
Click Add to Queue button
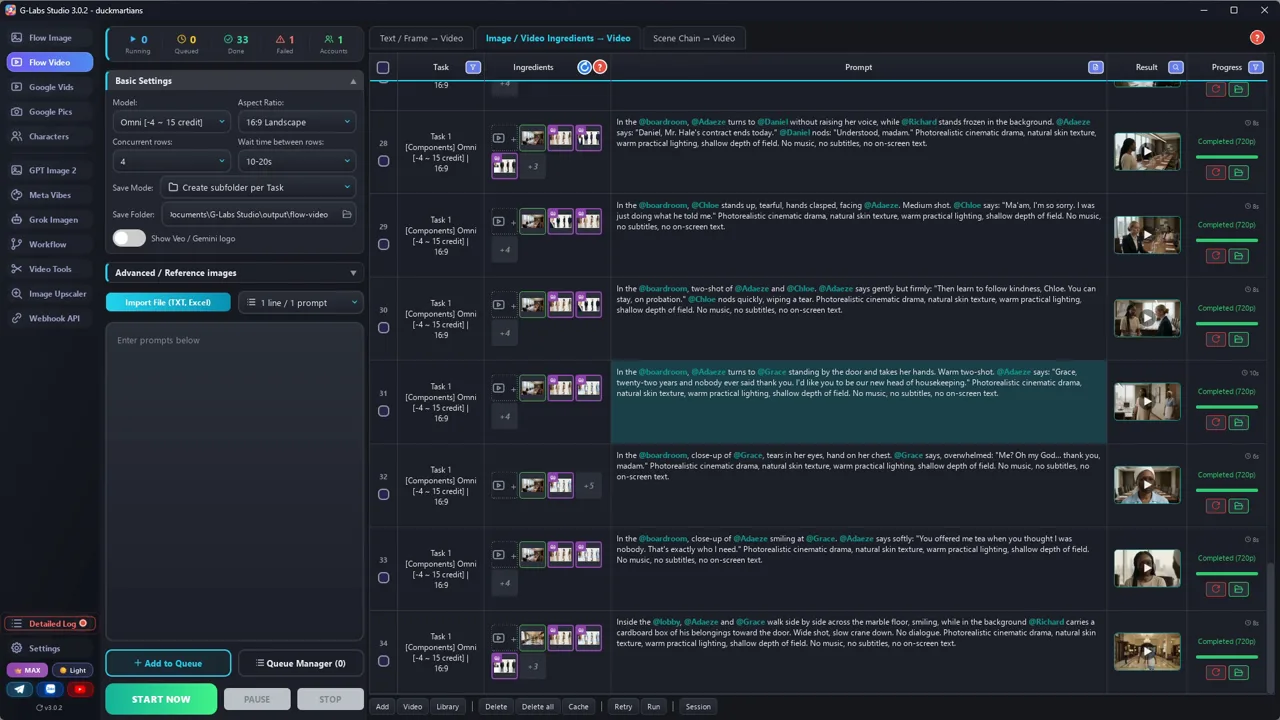coord(168,663)
